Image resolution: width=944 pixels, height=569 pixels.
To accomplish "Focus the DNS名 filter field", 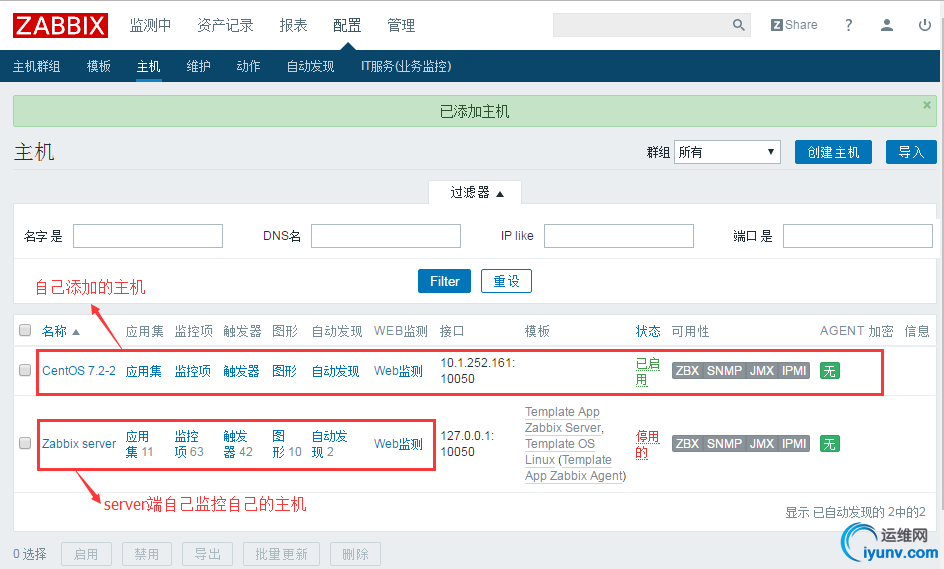I will point(386,236).
